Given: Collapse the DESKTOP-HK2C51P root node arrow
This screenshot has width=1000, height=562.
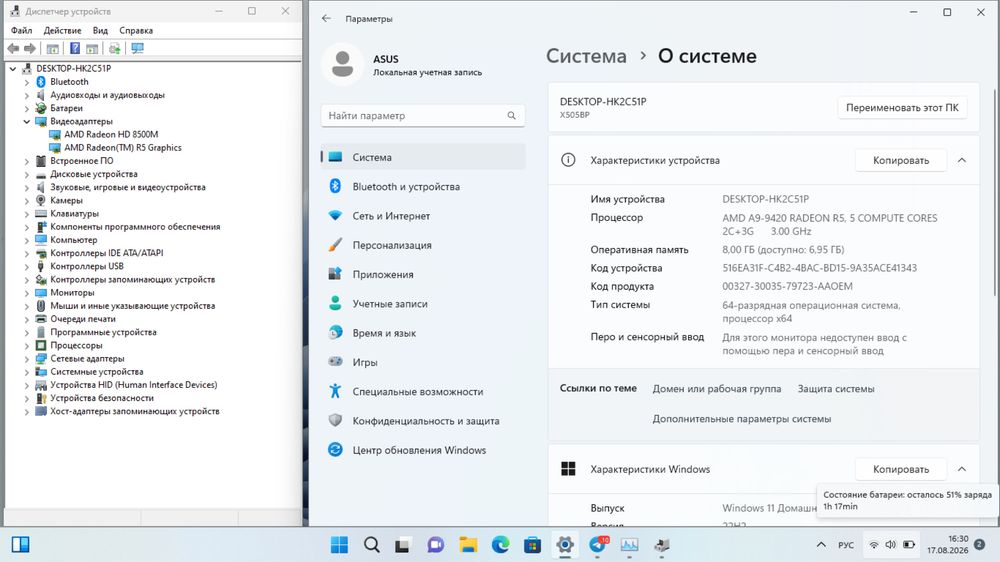Looking at the screenshot, I should pyautogui.click(x=13, y=68).
